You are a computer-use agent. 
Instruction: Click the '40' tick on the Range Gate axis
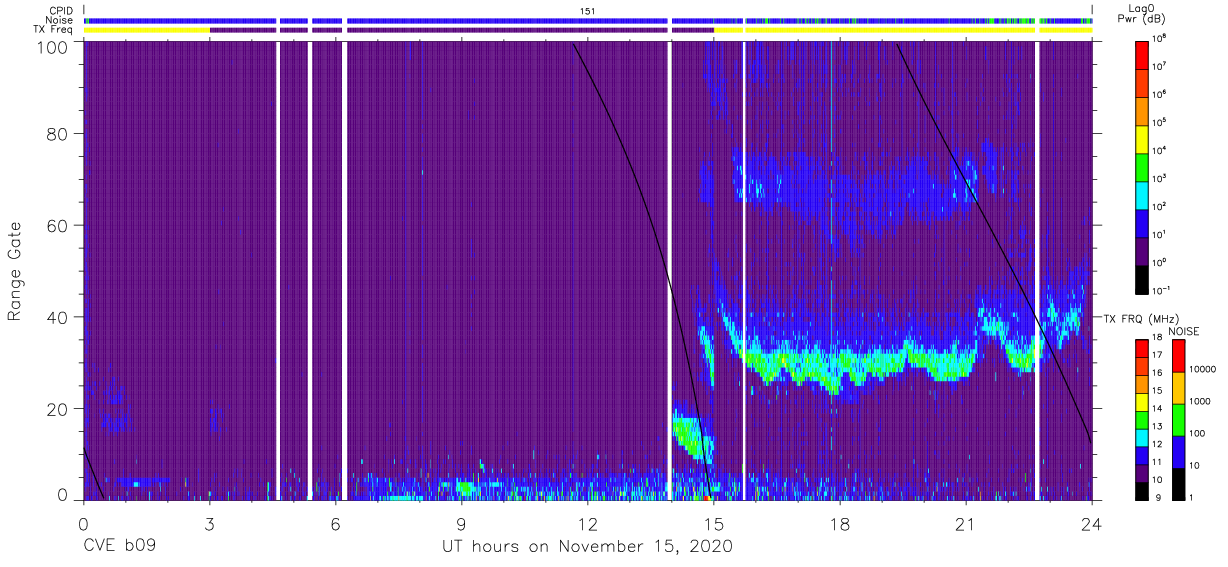(58, 317)
